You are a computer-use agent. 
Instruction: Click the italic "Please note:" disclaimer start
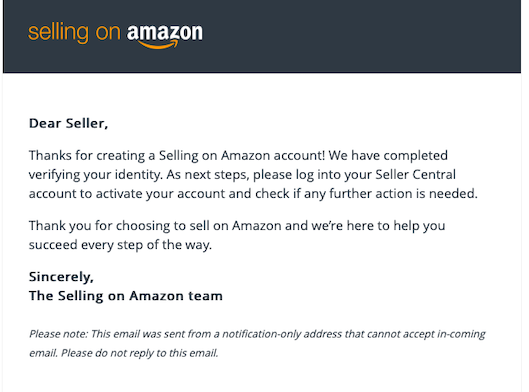pos(58,334)
